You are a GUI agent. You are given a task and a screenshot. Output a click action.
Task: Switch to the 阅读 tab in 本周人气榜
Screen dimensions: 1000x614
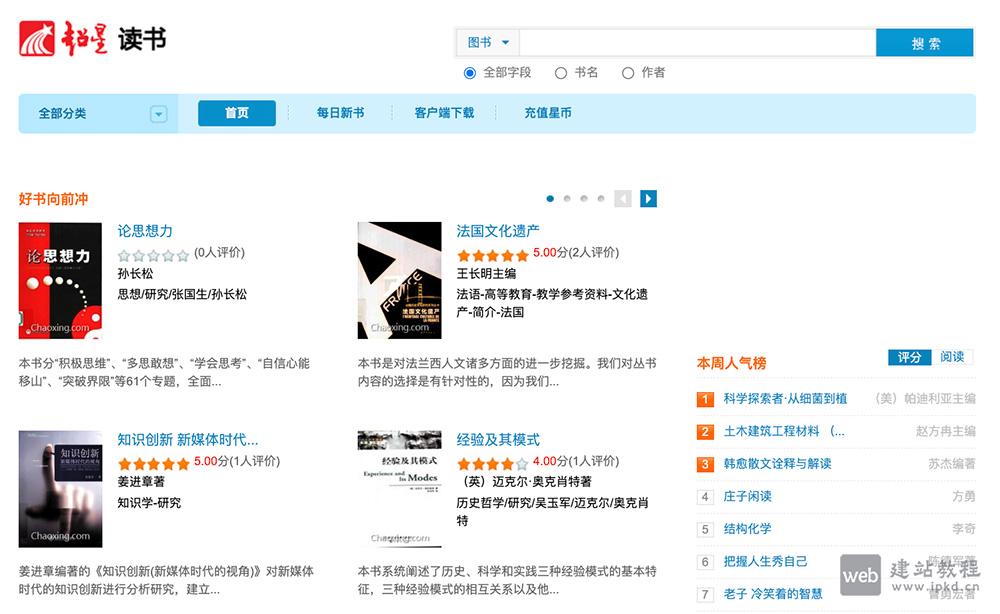[950, 357]
